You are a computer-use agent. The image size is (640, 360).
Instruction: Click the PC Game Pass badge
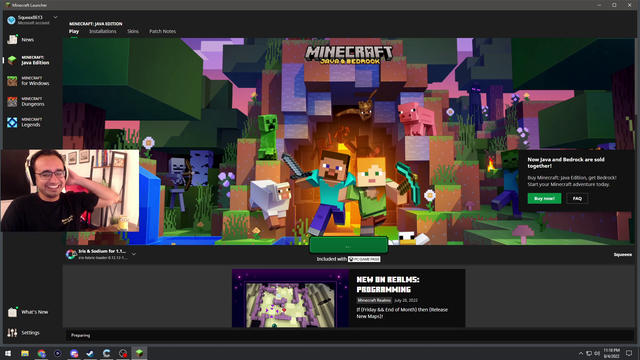click(x=364, y=259)
